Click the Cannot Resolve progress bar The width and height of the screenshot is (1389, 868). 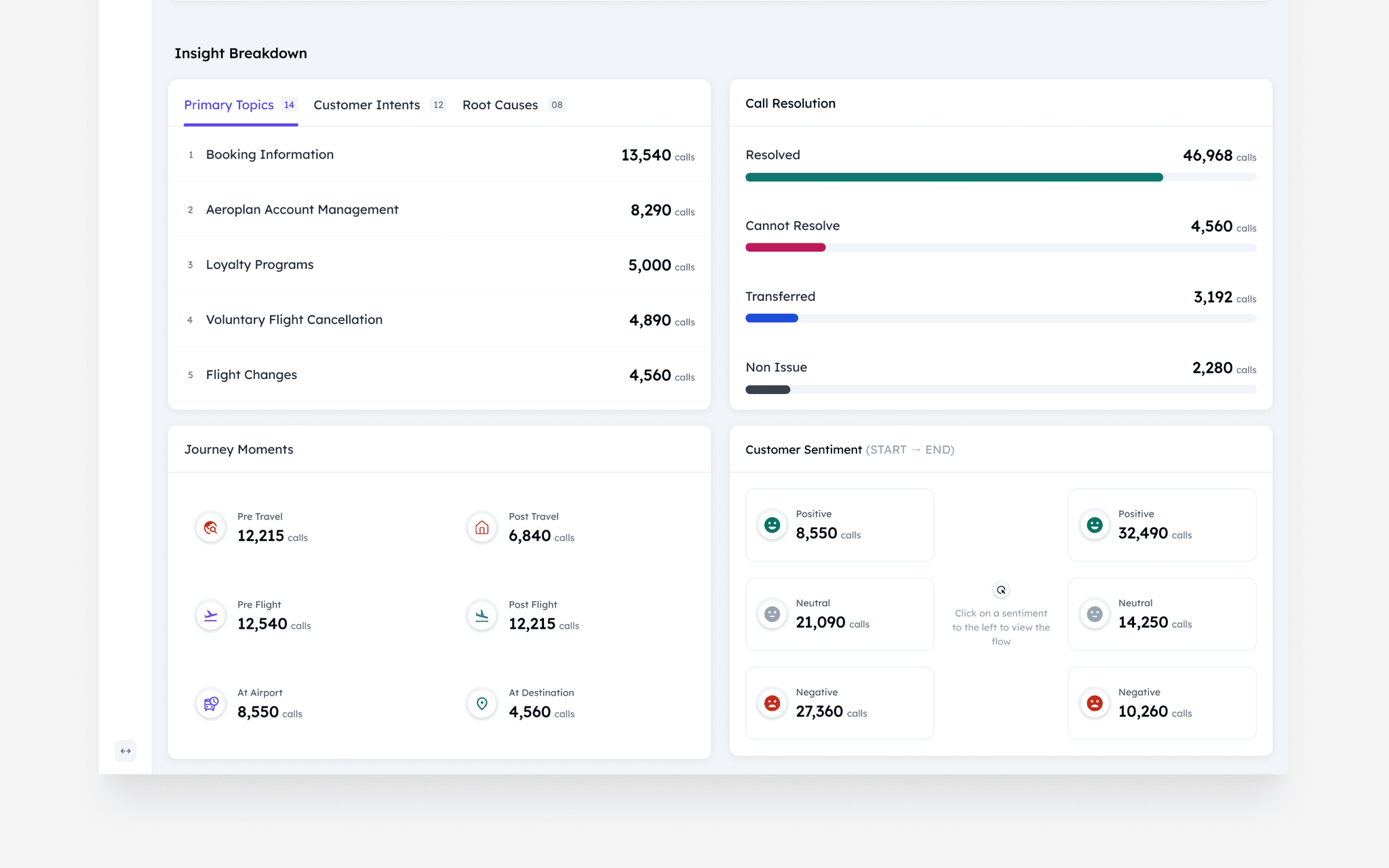[785, 248]
